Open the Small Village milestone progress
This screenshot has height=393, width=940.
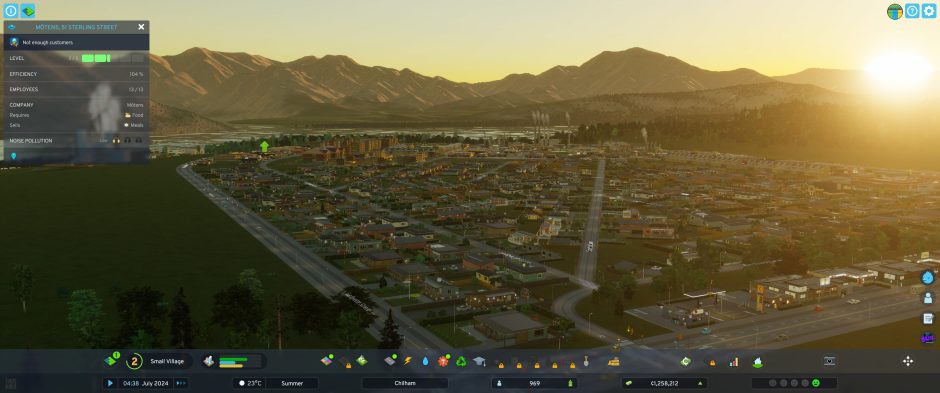click(150, 361)
